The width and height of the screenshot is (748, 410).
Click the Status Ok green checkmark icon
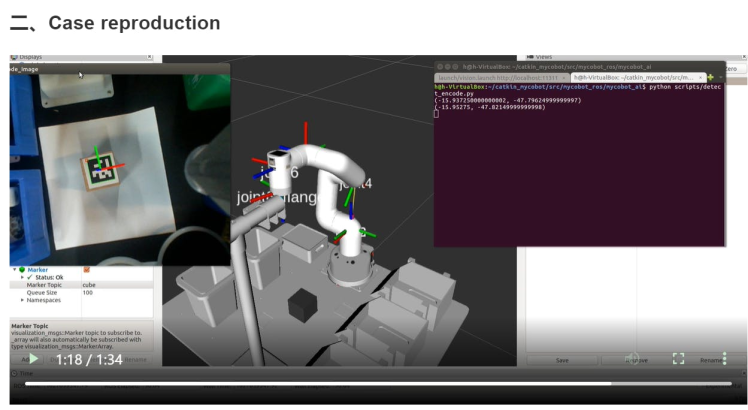(30, 277)
